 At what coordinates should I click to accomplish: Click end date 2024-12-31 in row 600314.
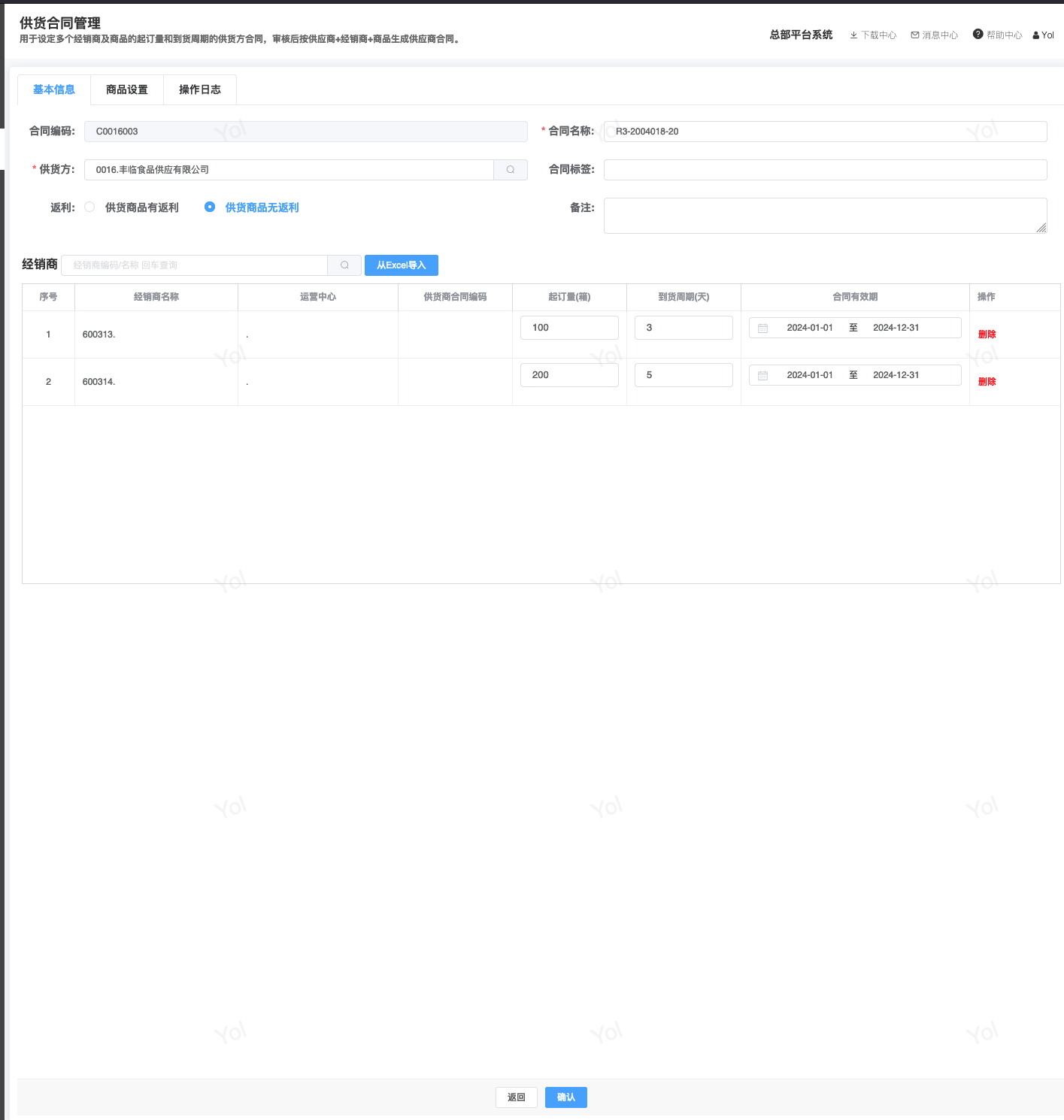pos(896,375)
